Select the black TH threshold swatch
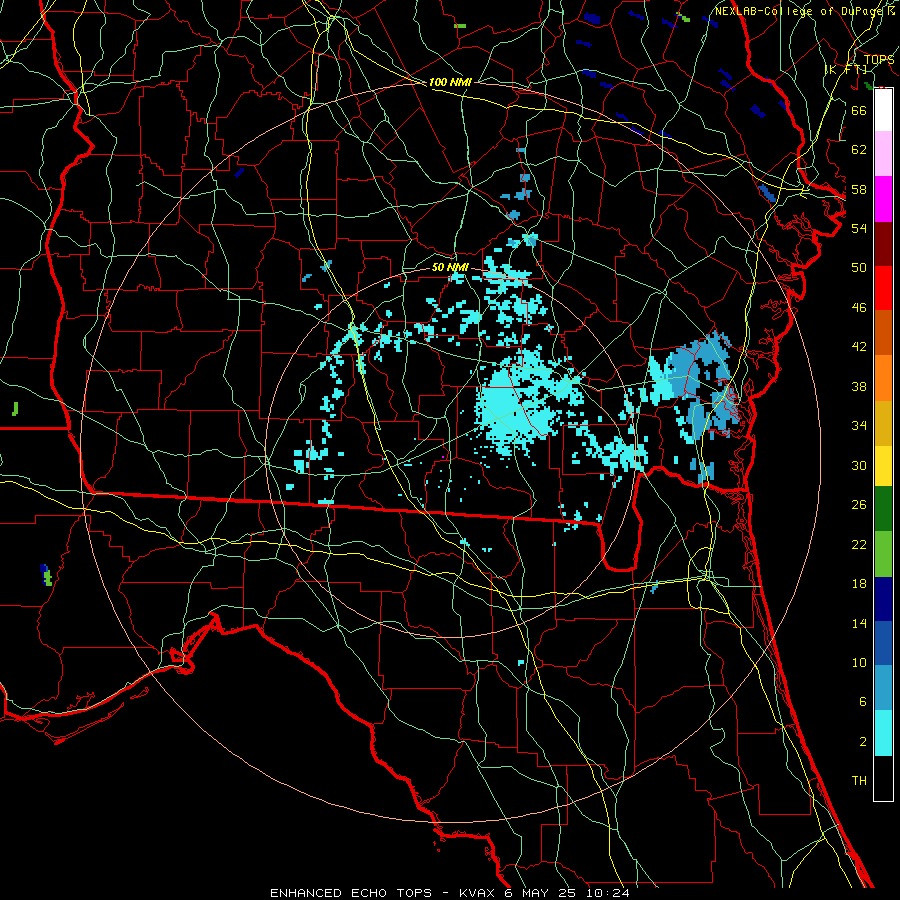Image resolution: width=900 pixels, height=900 pixels. click(x=883, y=778)
